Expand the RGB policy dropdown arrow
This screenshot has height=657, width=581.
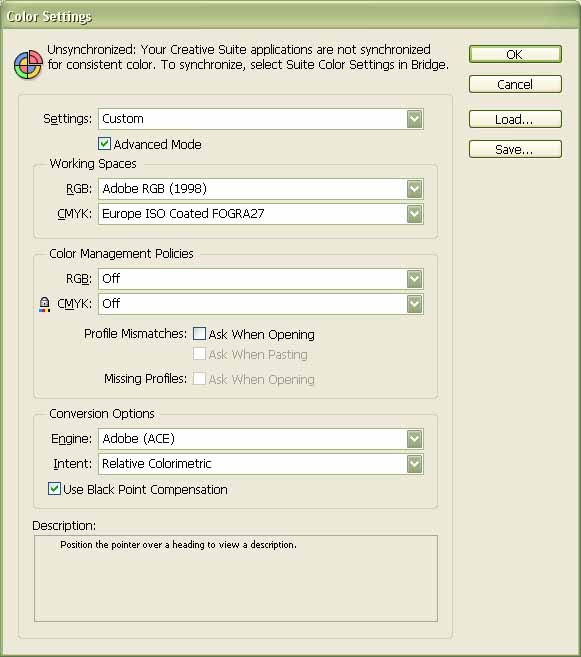[415, 279]
